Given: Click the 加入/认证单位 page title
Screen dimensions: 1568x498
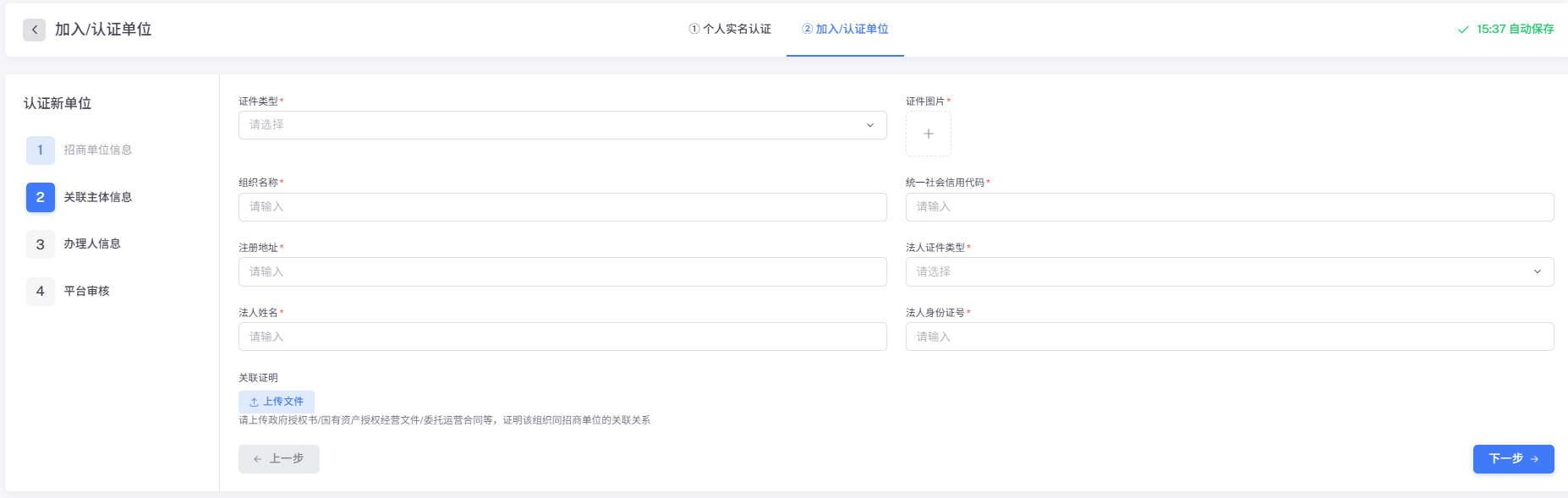Looking at the screenshot, I should pos(103,30).
